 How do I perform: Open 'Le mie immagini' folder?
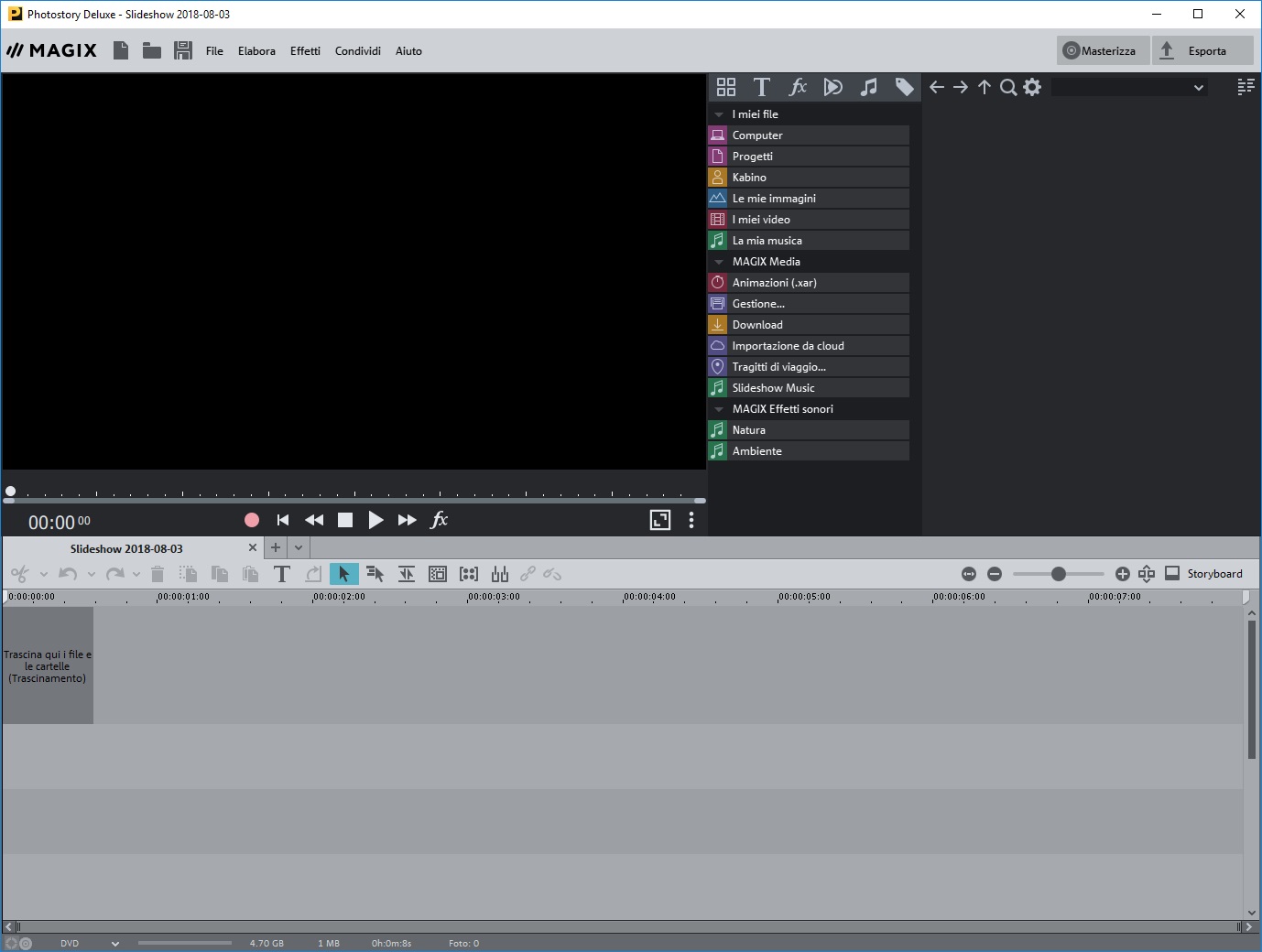(x=809, y=199)
